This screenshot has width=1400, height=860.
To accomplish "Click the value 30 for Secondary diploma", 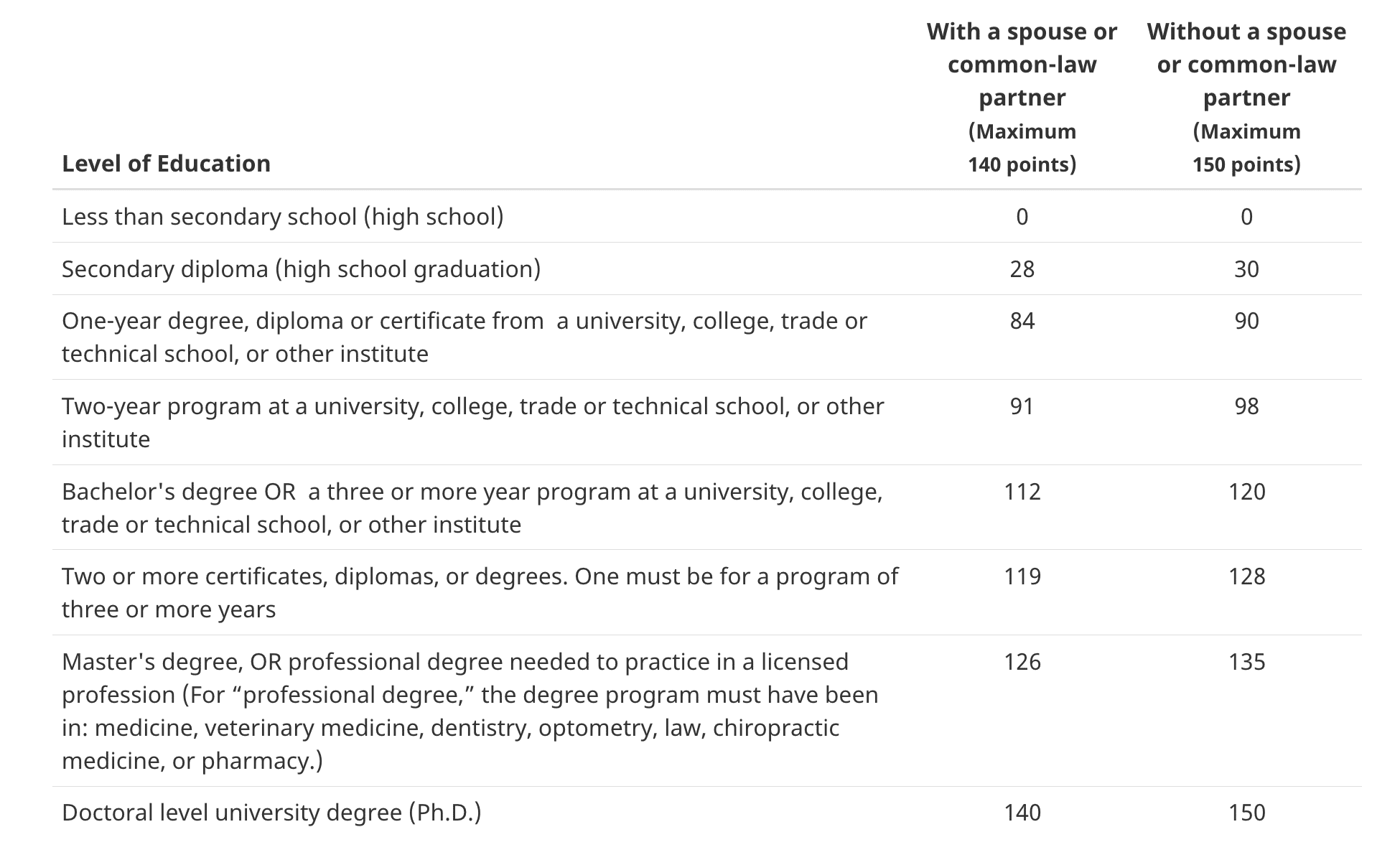I will [x=1246, y=269].
